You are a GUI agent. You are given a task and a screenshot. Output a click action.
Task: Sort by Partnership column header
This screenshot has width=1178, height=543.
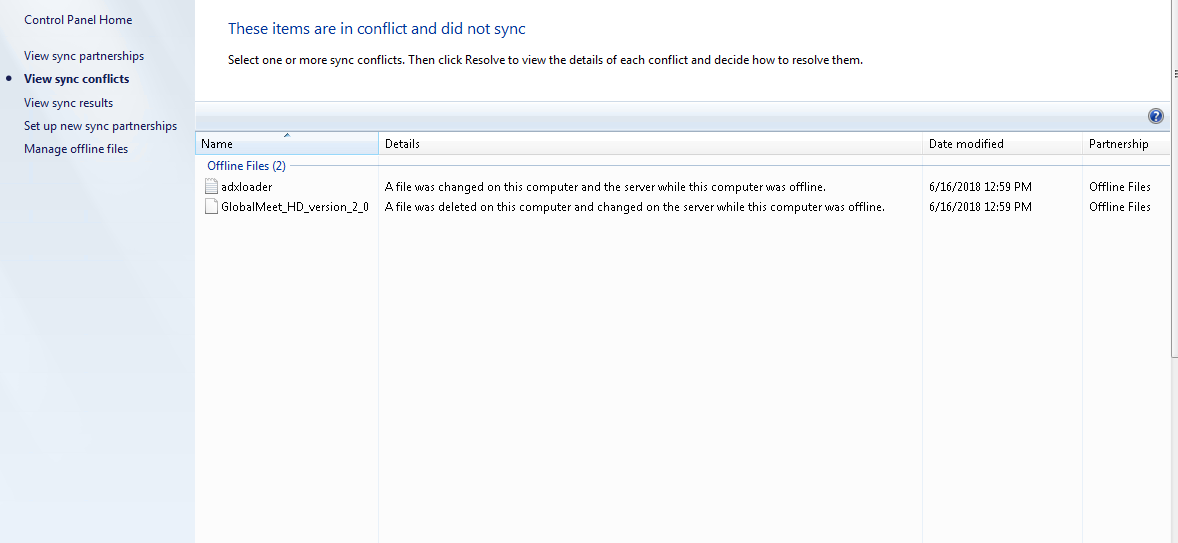point(1118,144)
